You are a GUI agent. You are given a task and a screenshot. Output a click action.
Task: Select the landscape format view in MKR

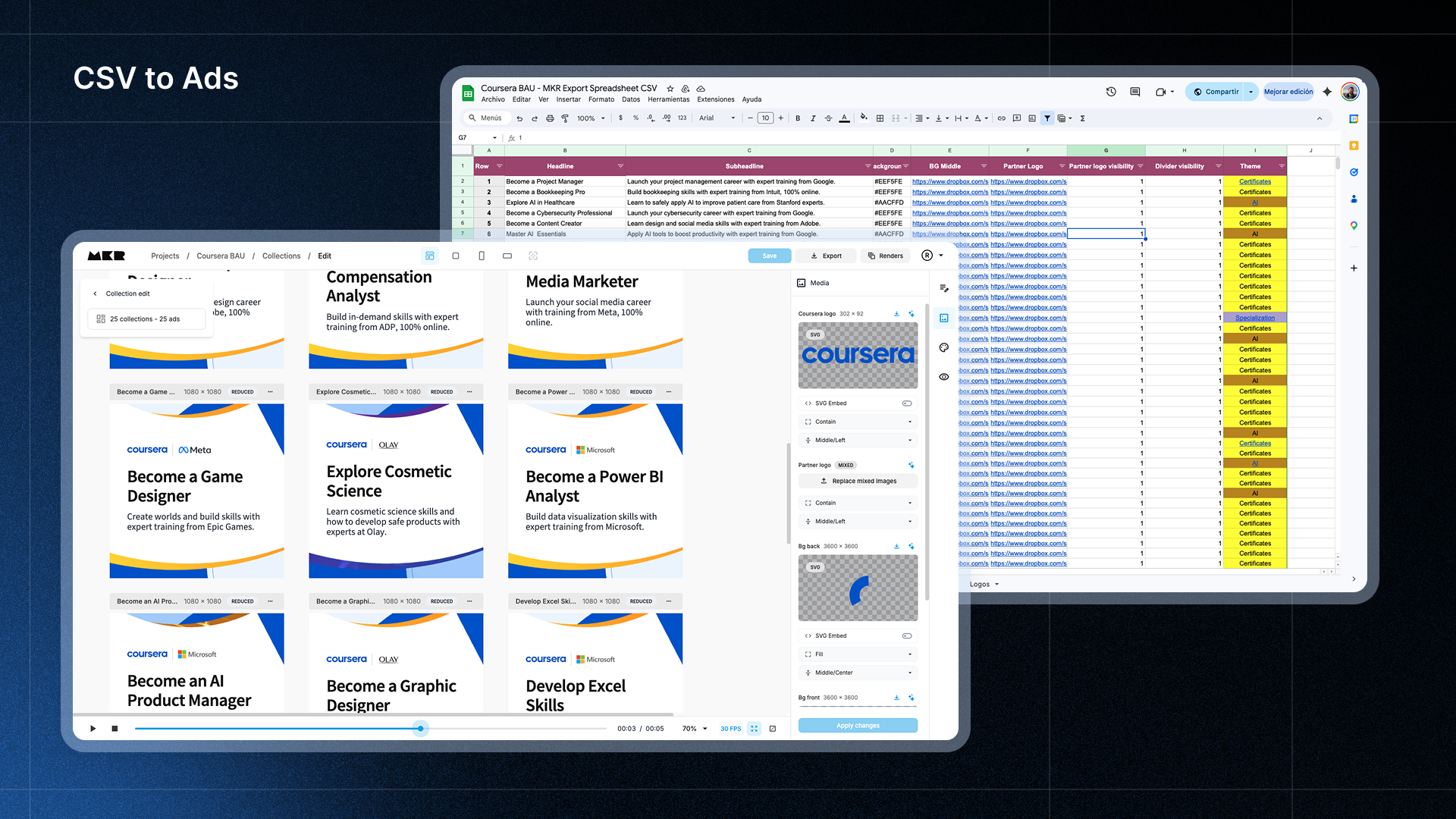click(x=507, y=256)
